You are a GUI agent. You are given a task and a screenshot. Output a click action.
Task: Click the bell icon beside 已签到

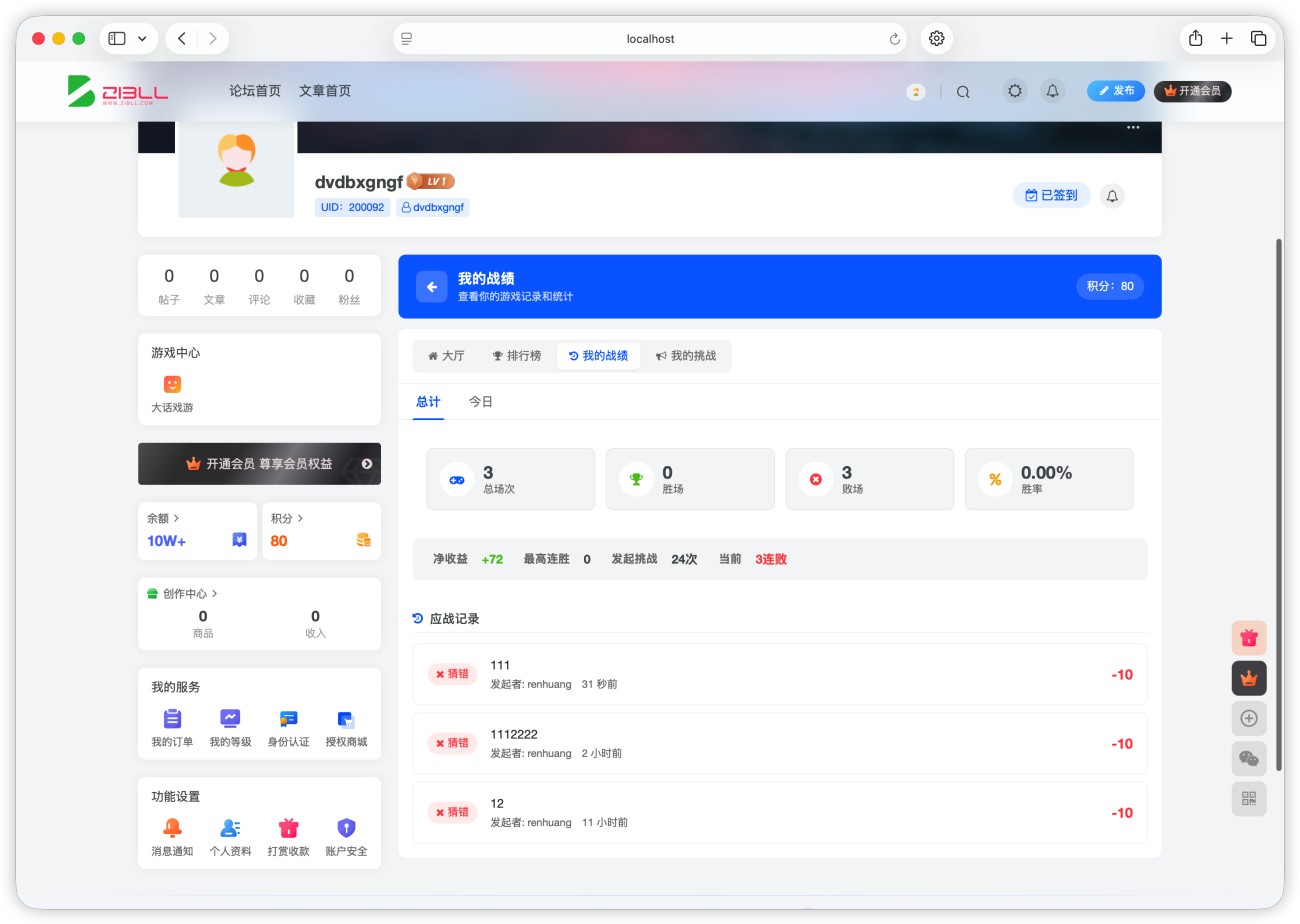coord(1112,196)
